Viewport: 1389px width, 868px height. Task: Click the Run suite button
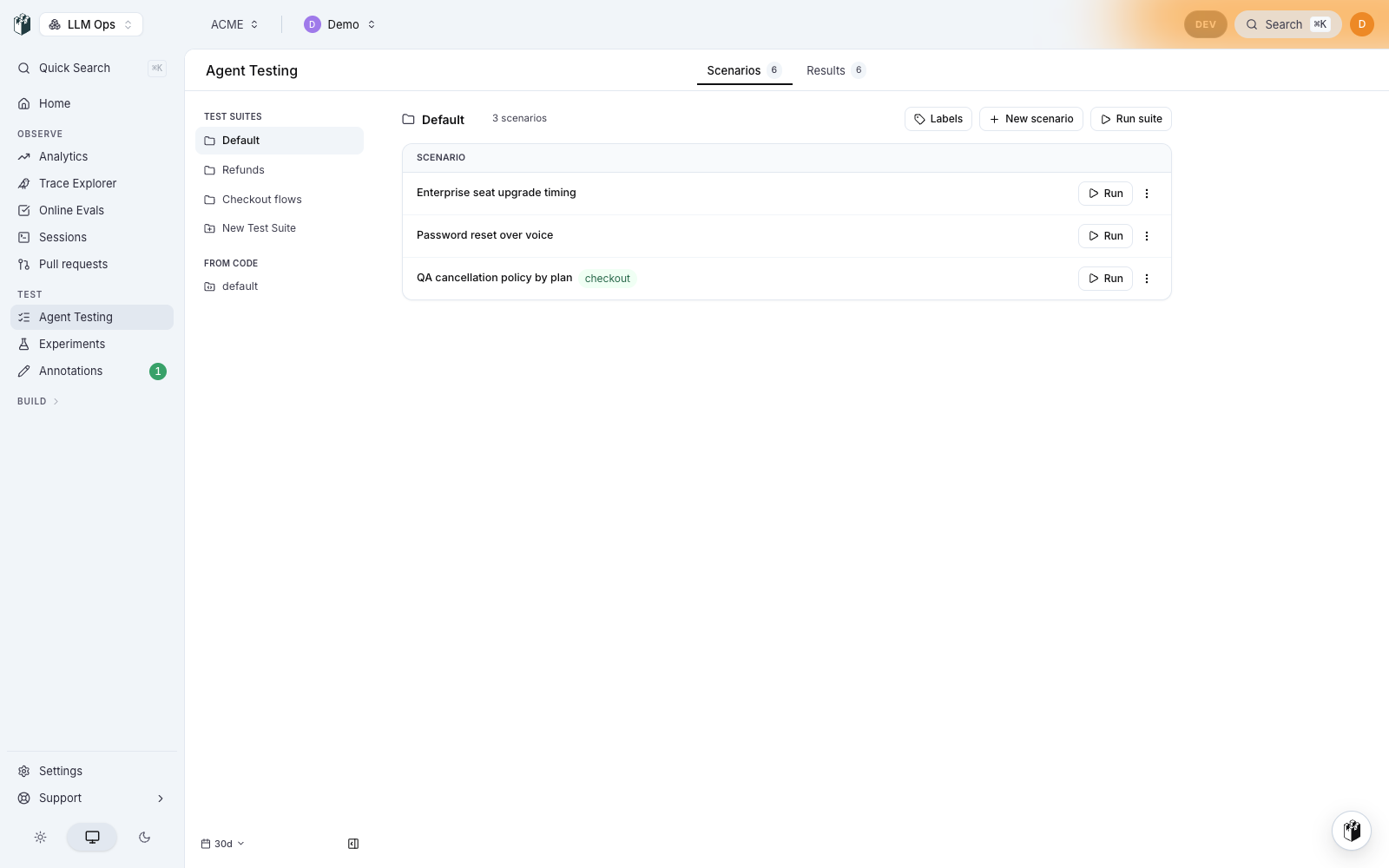(x=1131, y=119)
